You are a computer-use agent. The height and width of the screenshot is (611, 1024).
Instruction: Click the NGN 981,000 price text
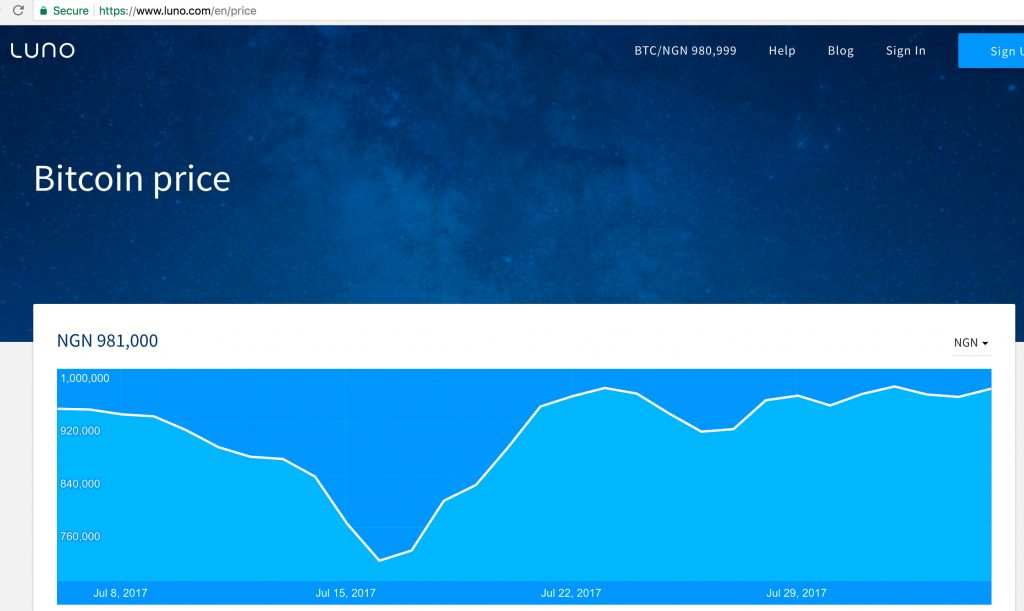pyautogui.click(x=107, y=340)
